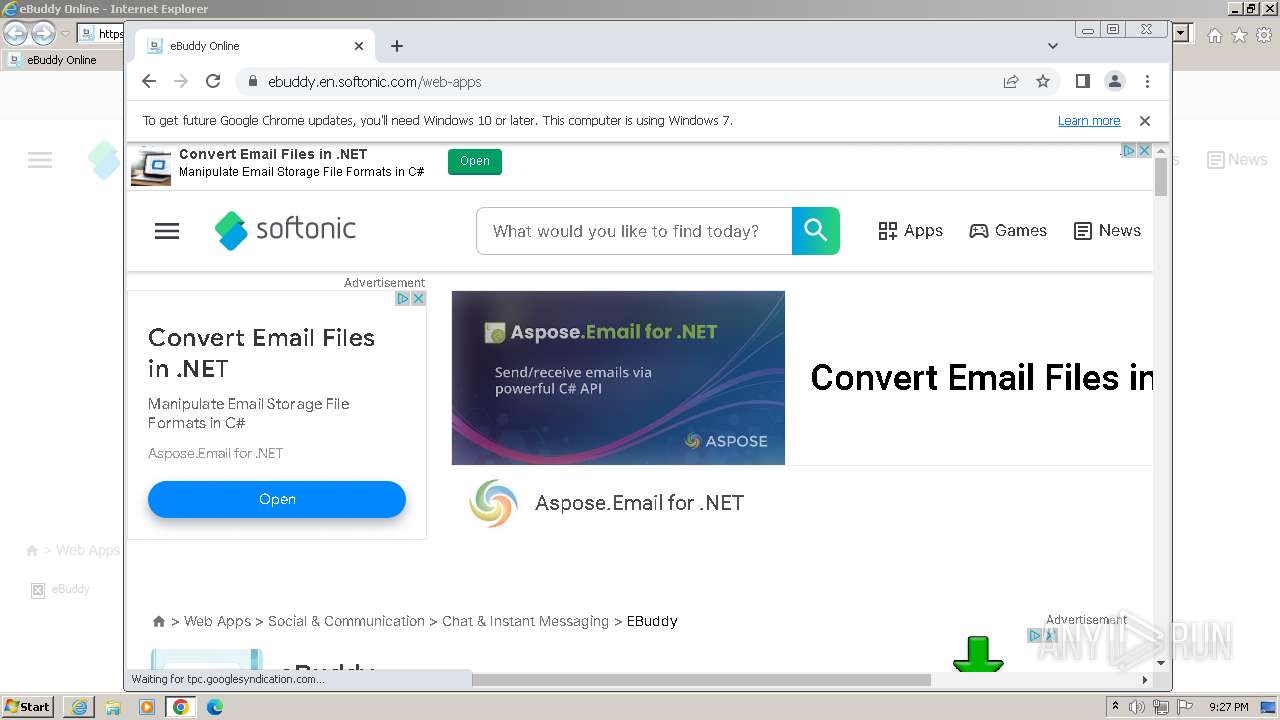The image size is (1280, 720).
Task: Click green Open button in top ad
Action: (475, 162)
